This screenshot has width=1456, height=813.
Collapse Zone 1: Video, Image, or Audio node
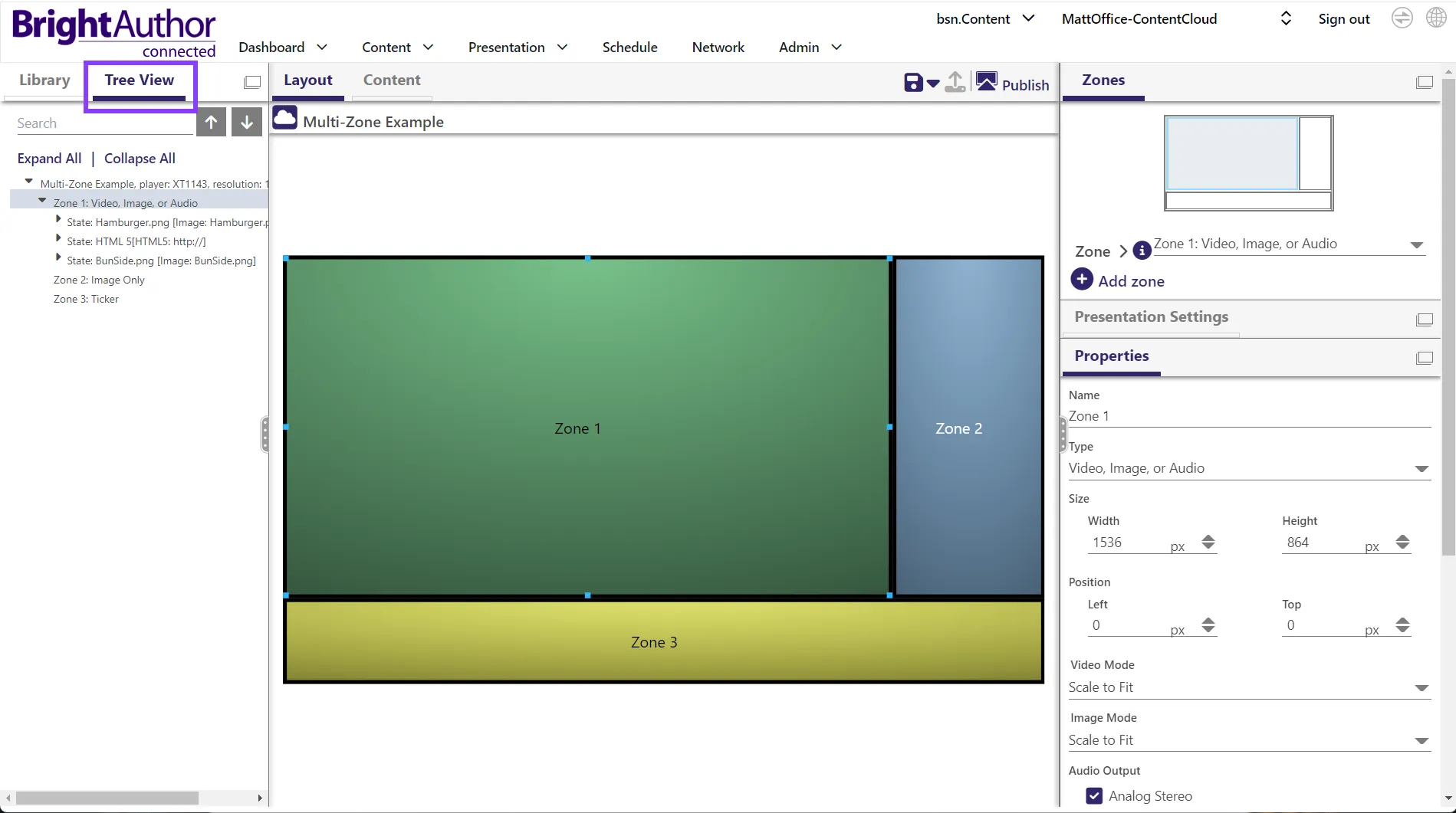click(42, 201)
